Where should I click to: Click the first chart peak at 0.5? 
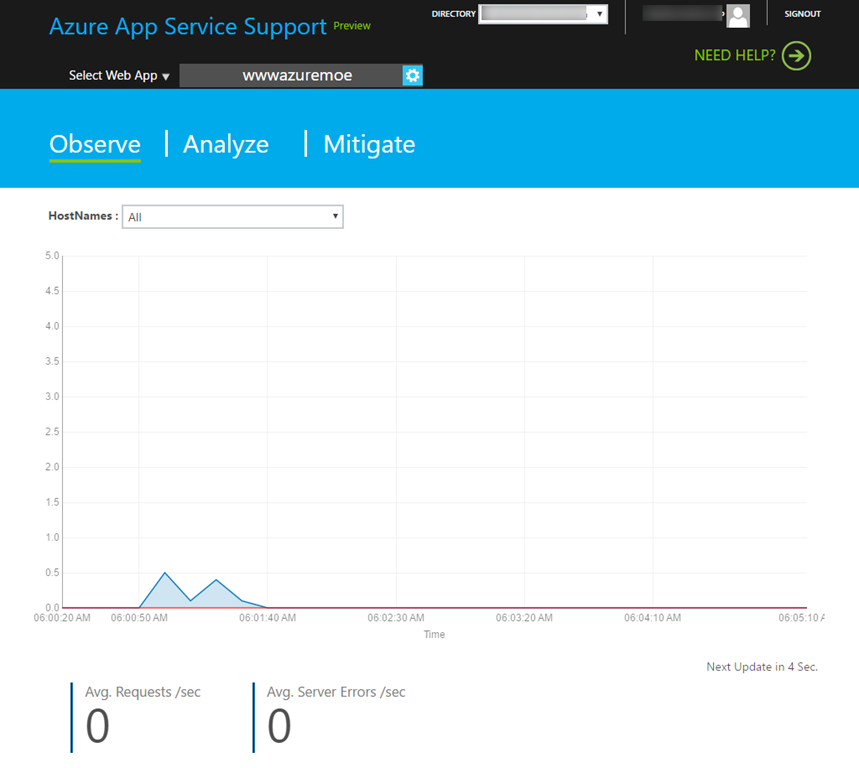165,573
